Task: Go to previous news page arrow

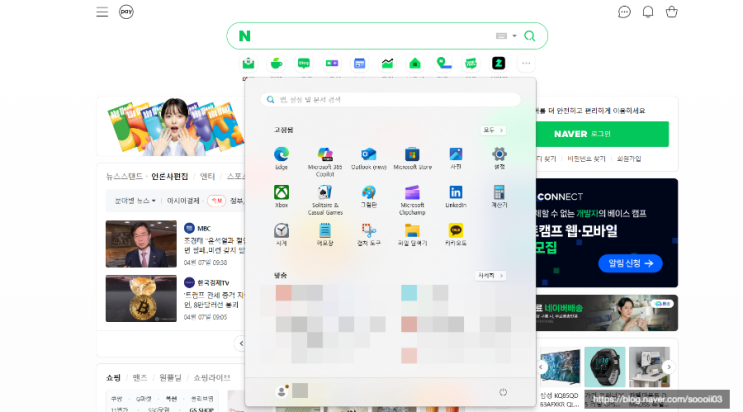Action: pyautogui.click(x=241, y=343)
